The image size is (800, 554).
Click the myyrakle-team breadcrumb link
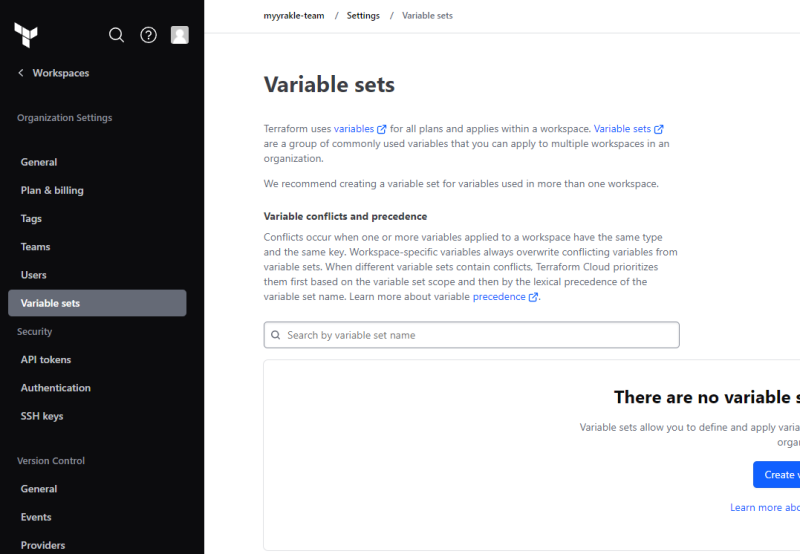(286, 16)
